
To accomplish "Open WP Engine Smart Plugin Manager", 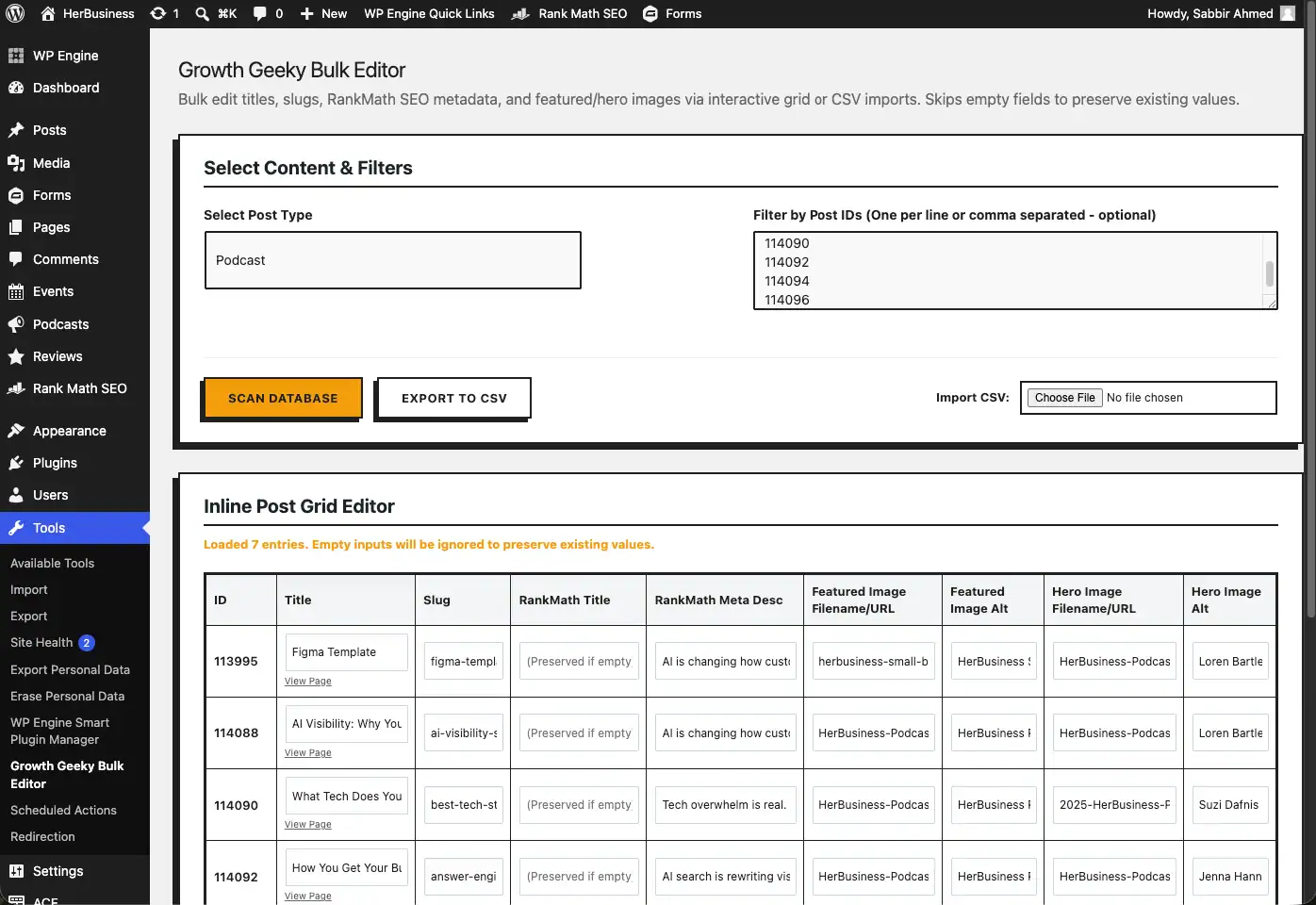I will pyautogui.click(x=59, y=731).
